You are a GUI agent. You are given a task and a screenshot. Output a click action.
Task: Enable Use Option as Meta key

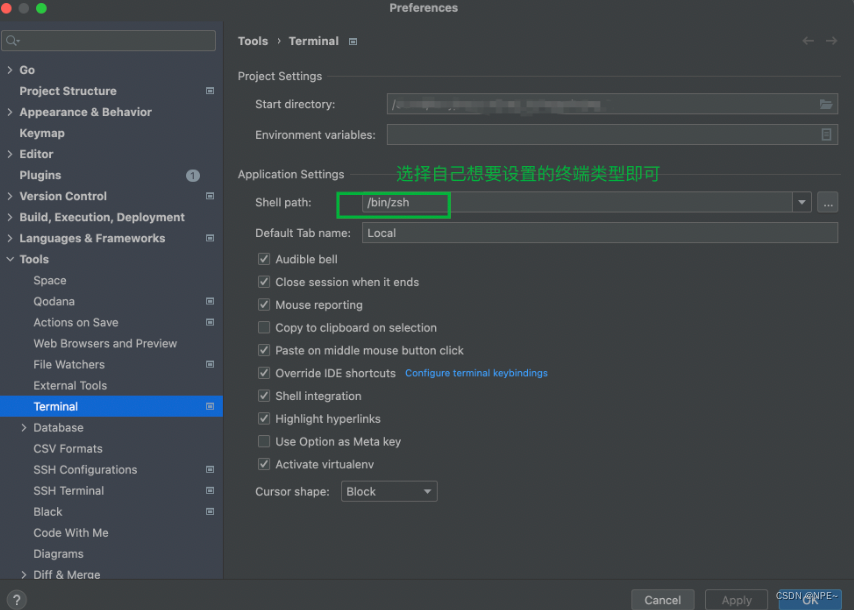click(264, 442)
